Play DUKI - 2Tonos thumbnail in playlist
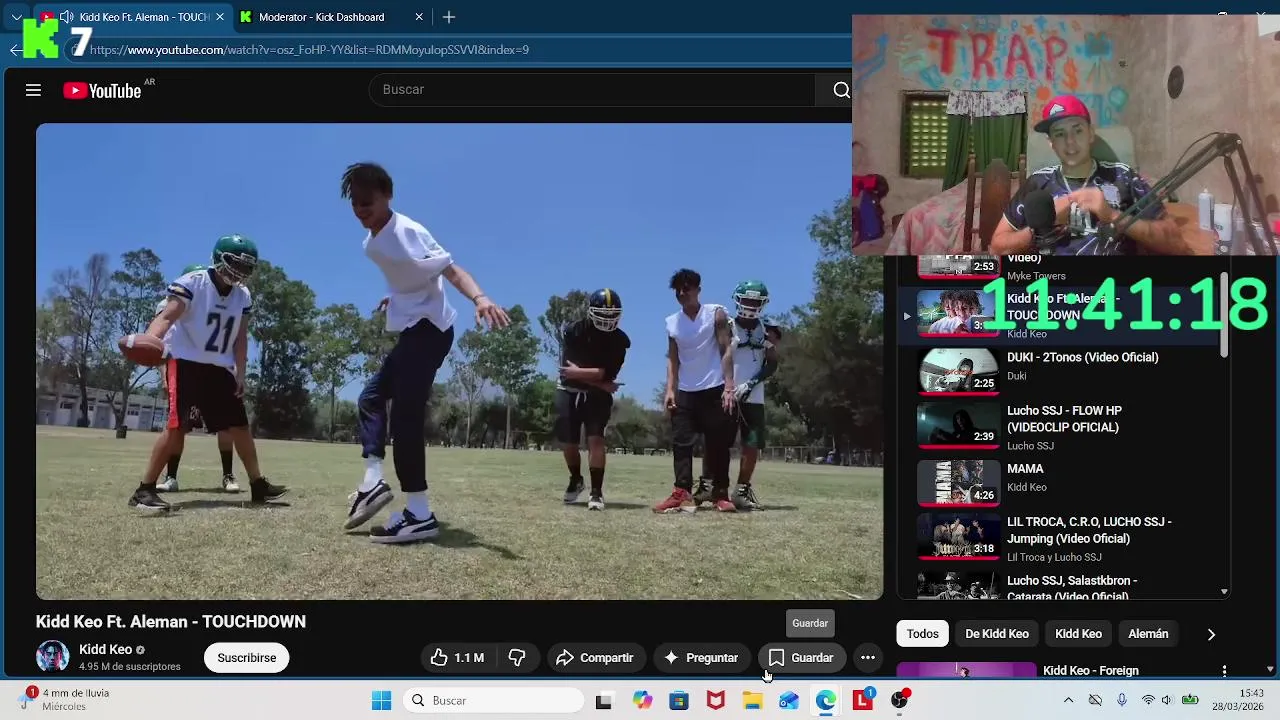This screenshot has height=720, width=1280. pos(958,371)
